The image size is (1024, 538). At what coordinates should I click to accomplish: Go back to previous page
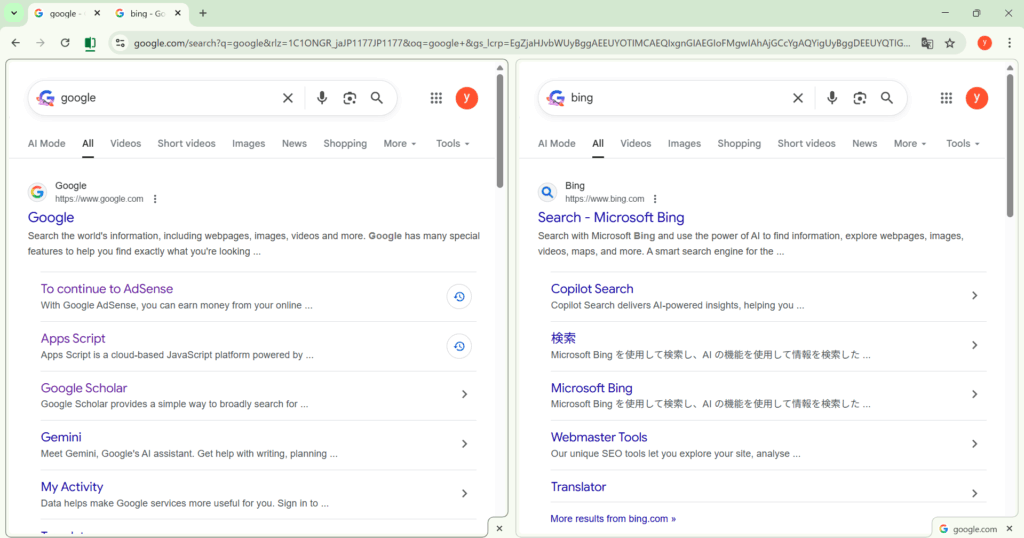[16, 43]
